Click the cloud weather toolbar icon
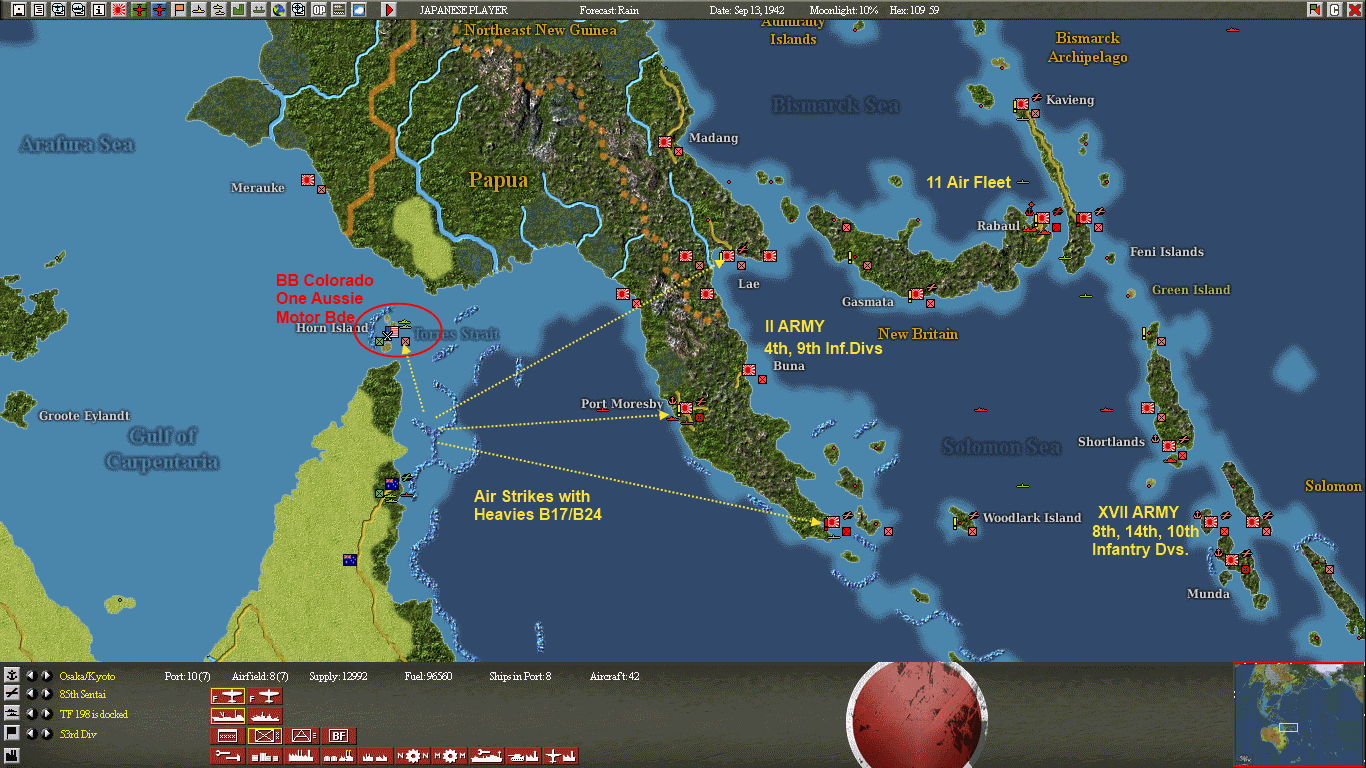The width and height of the screenshot is (1366, 768). (x=359, y=9)
